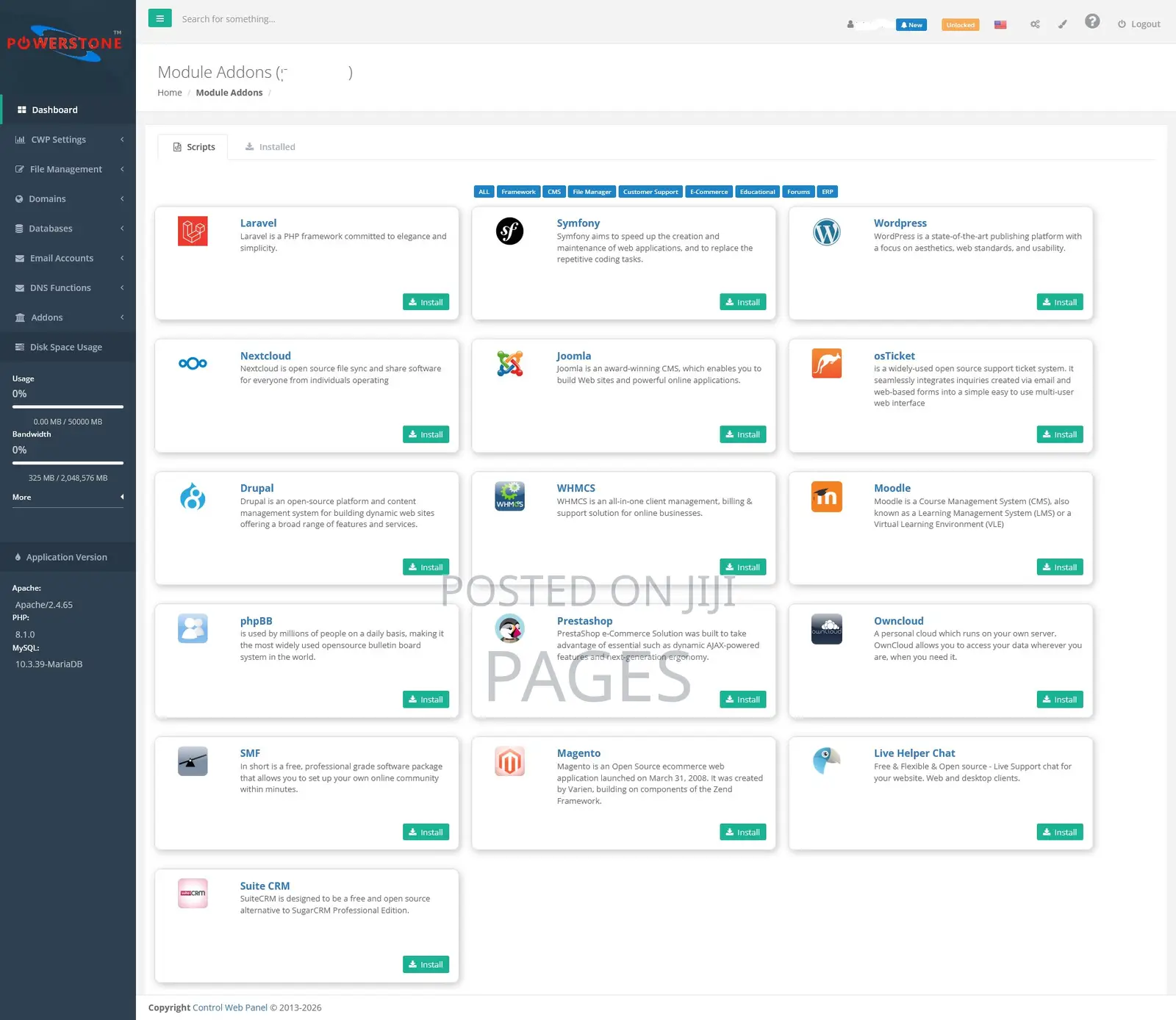The width and height of the screenshot is (1176, 1020).
Task: Open Application Version section in sidebar
Action: click(68, 557)
